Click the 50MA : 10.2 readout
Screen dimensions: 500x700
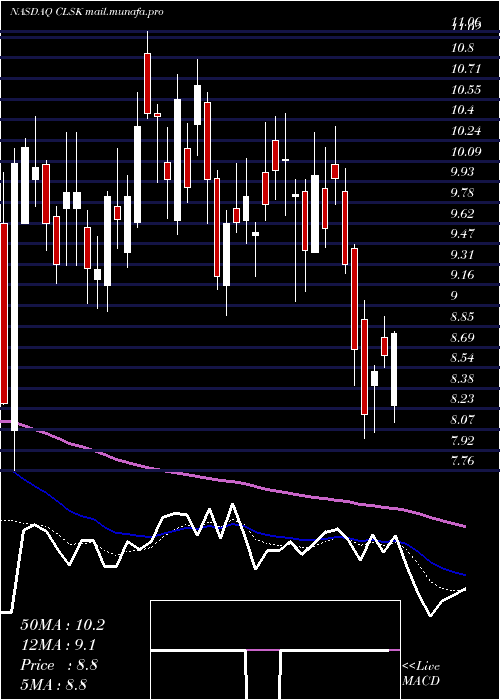[62, 625]
